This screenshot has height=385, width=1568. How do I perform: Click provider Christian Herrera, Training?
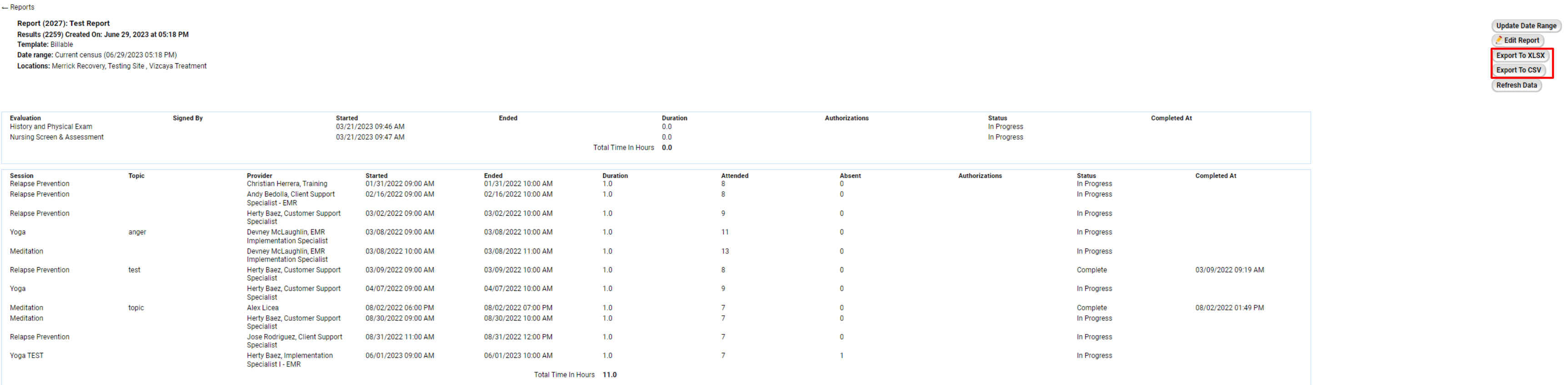(287, 184)
